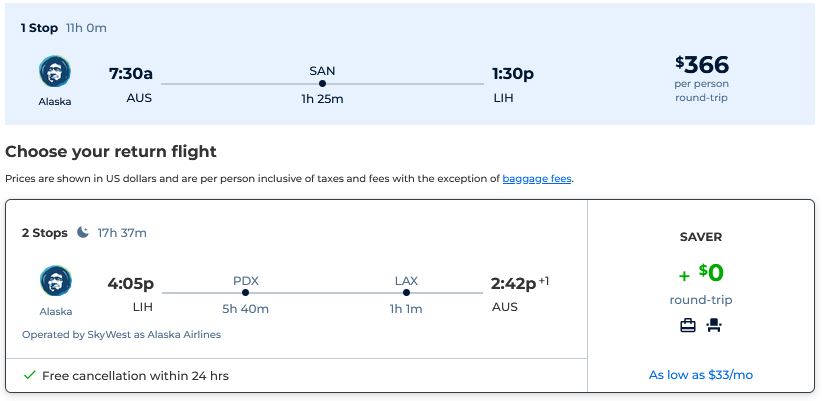Image resolution: width=822 pixels, height=401 pixels.
Task: Click the Alaska logo on the outbound flight
Action: click(x=55, y=71)
